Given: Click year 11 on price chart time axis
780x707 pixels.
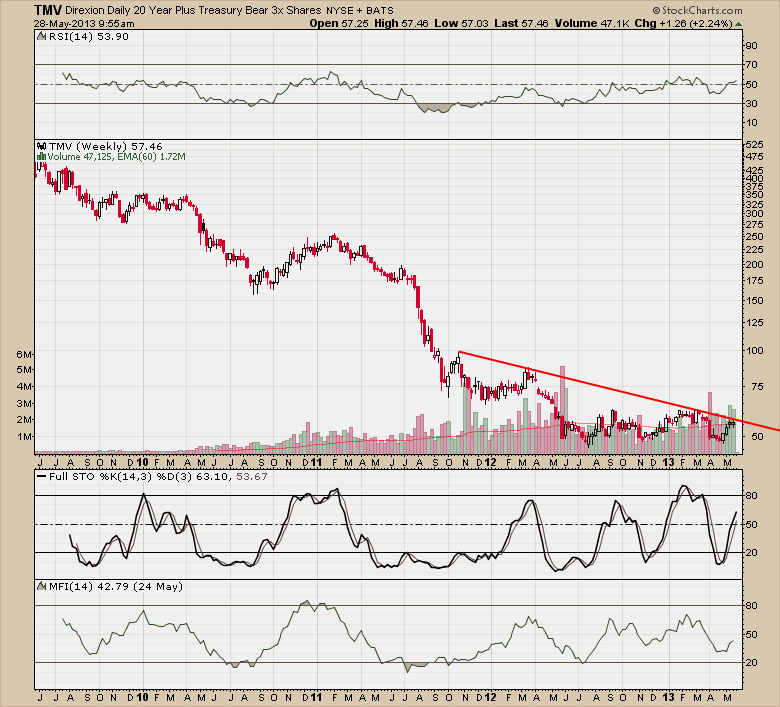Looking at the screenshot, I should click(316, 463).
